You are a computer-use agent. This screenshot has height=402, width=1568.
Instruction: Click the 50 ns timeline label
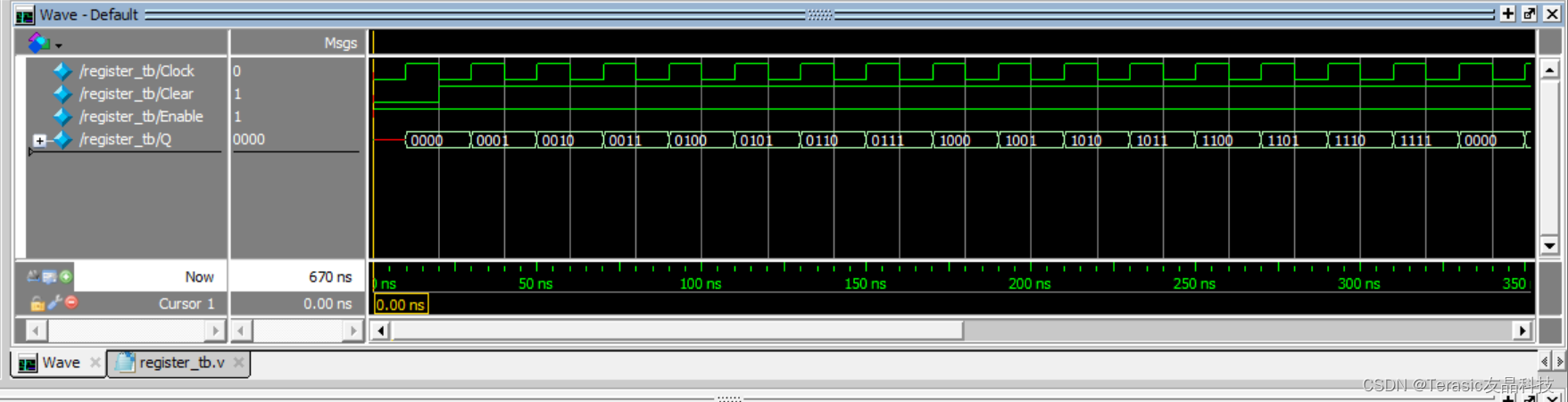point(535,283)
